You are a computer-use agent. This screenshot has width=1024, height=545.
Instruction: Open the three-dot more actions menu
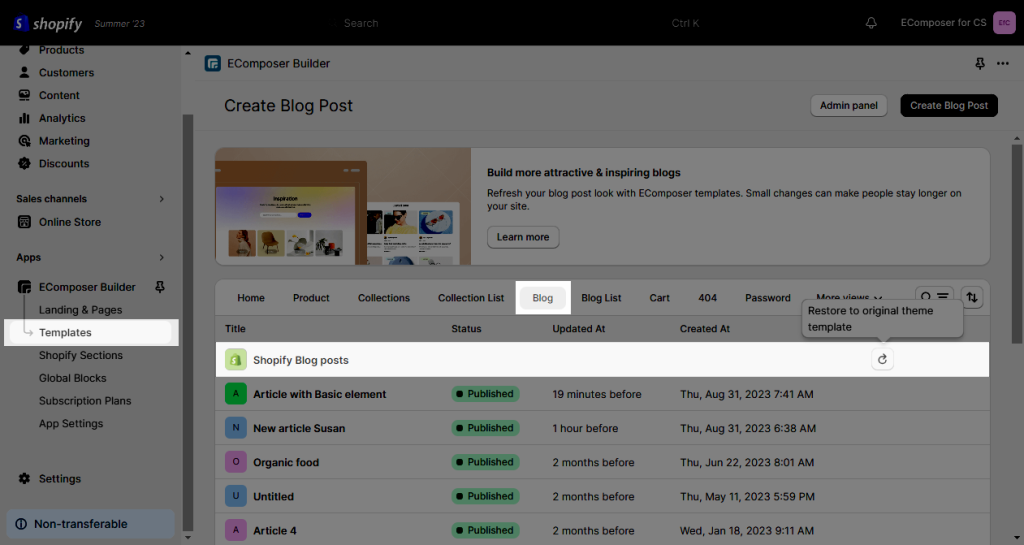[1003, 63]
